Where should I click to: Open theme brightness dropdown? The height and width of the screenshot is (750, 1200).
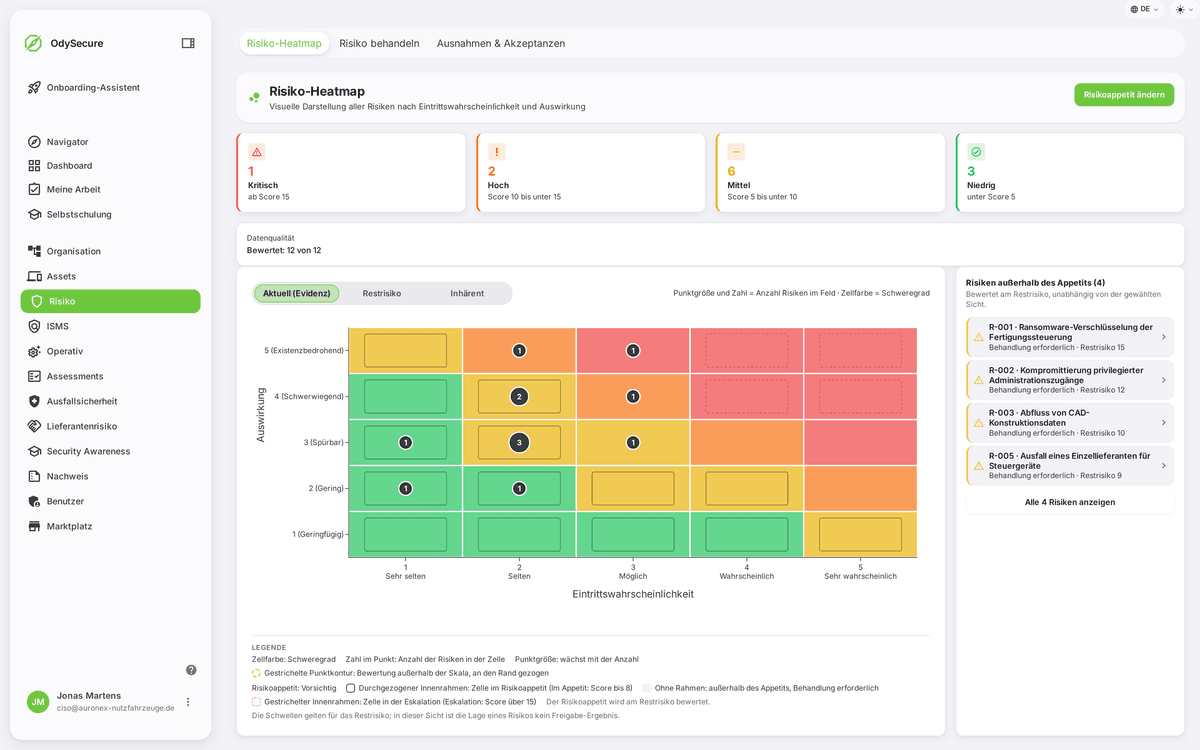[x=1184, y=9]
